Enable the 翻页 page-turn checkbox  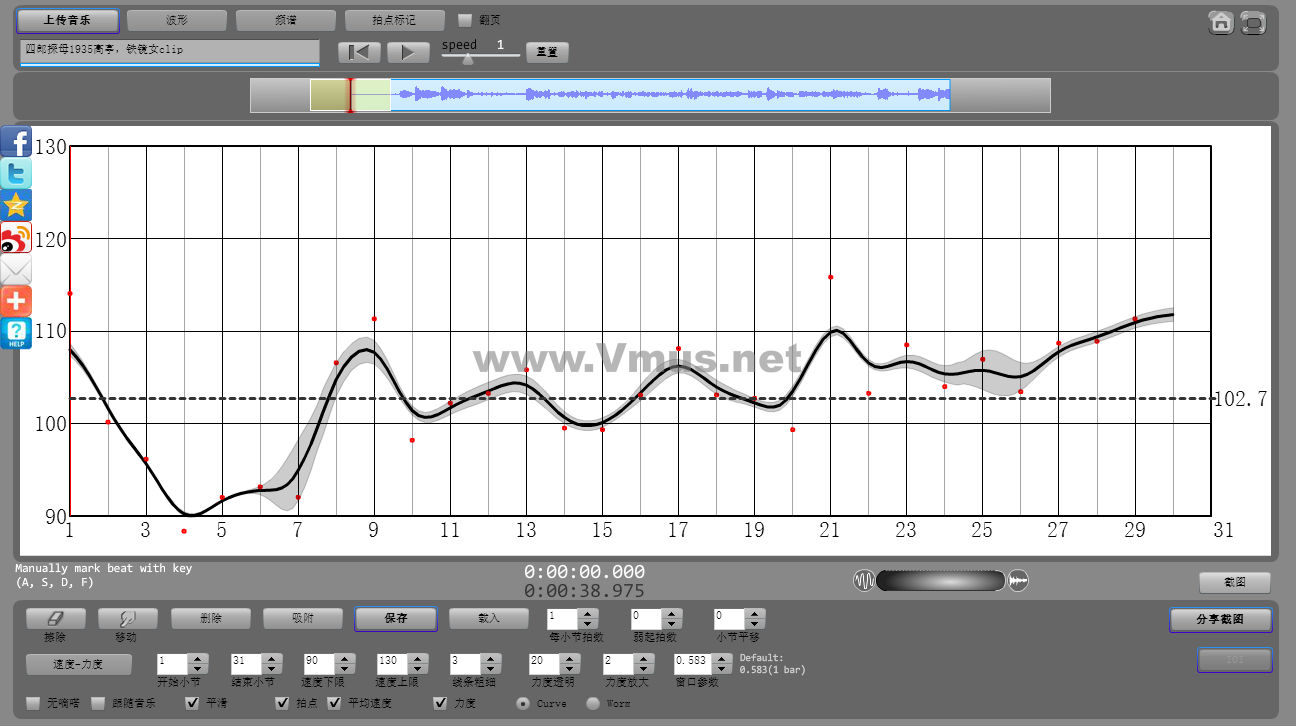(464, 20)
